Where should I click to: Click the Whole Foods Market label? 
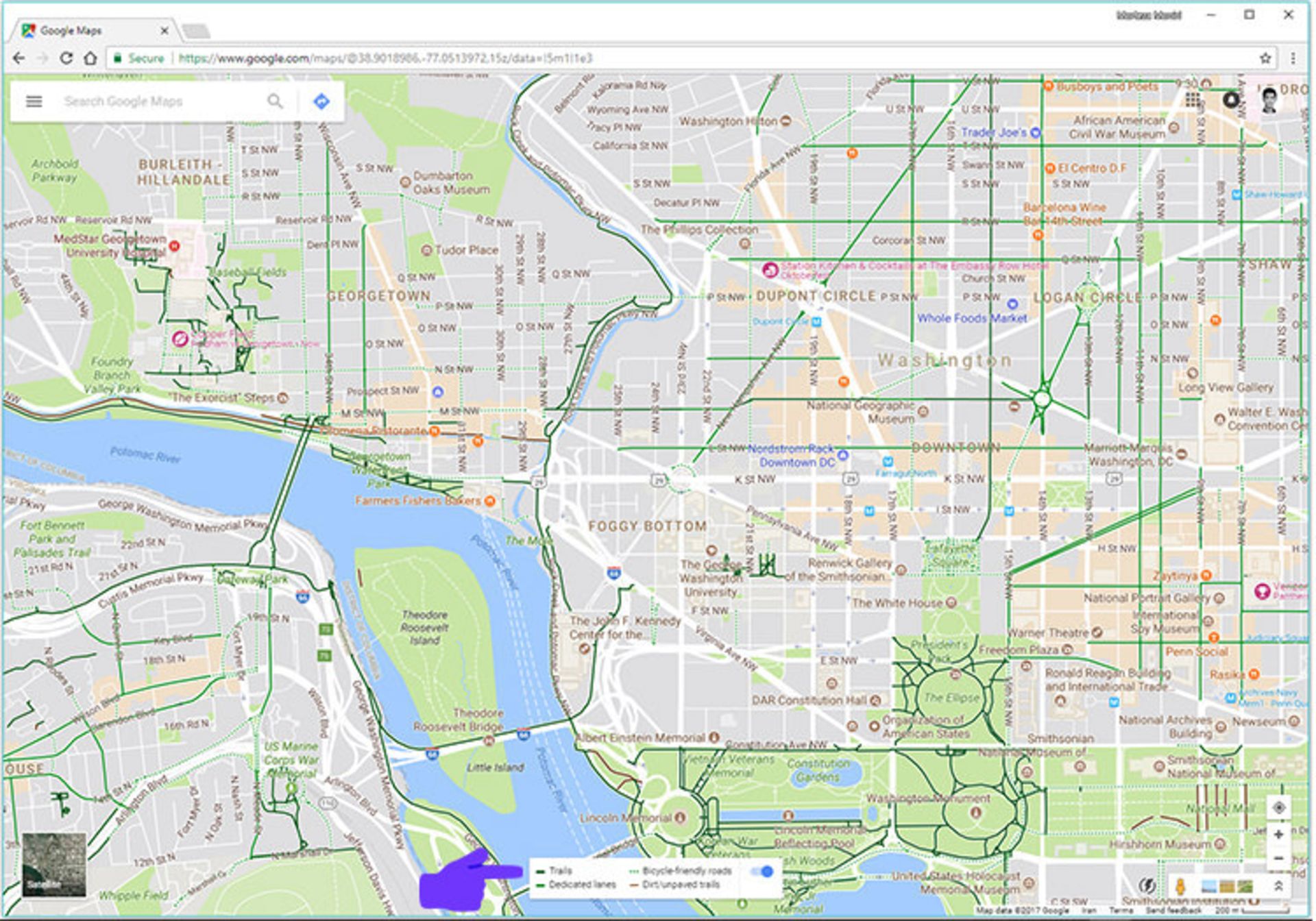point(972,318)
